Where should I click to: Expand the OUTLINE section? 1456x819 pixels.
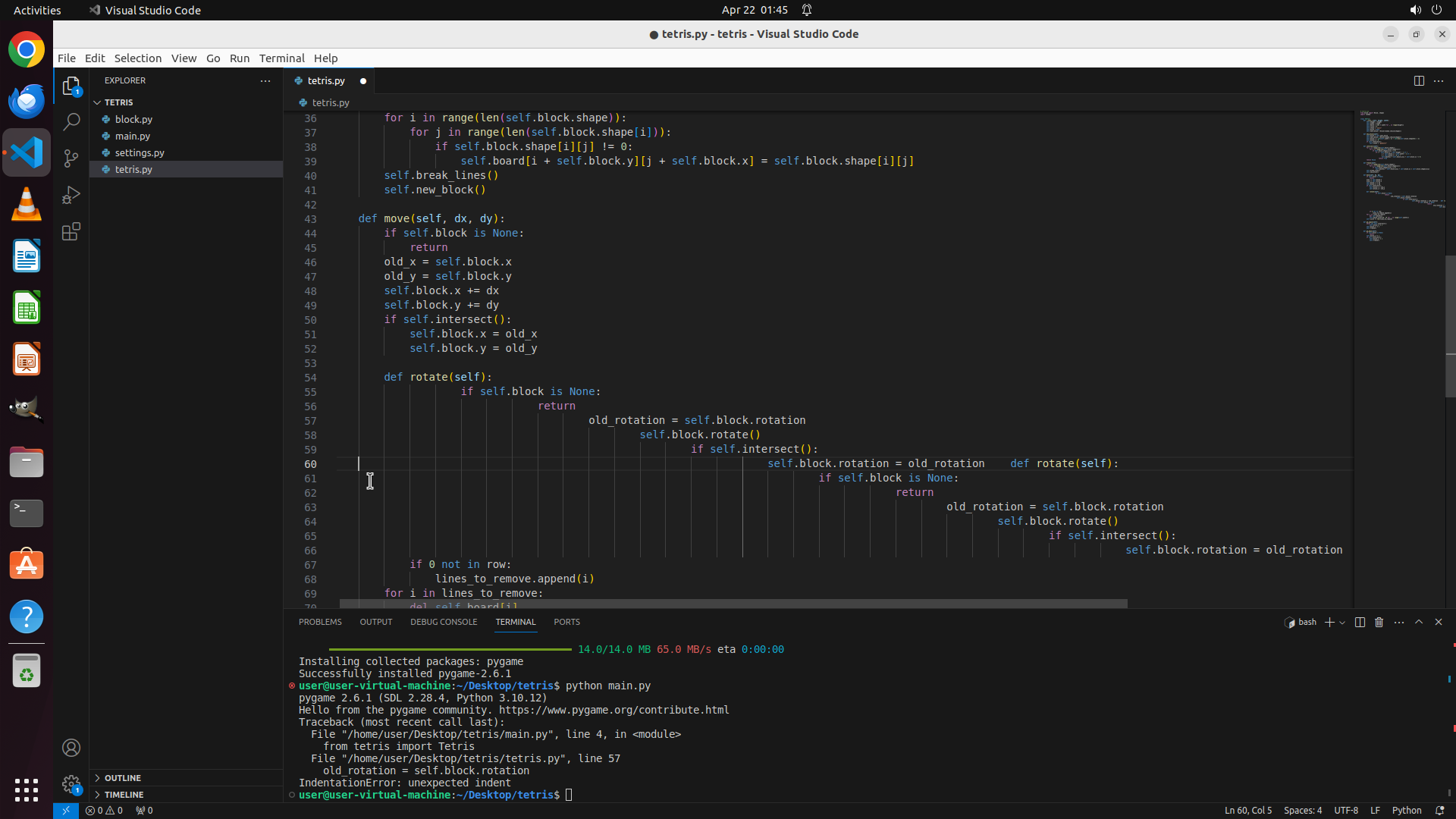pyautogui.click(x=122, y=778)
